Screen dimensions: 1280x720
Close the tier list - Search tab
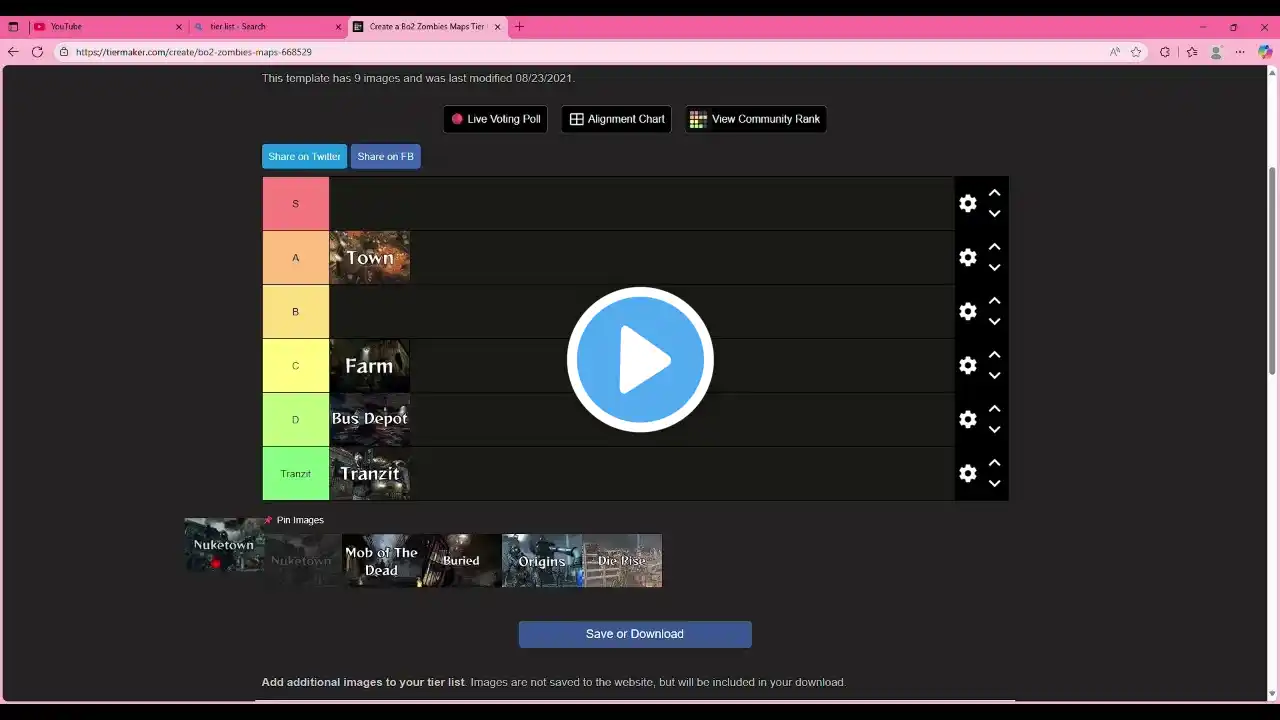point(338,27)
